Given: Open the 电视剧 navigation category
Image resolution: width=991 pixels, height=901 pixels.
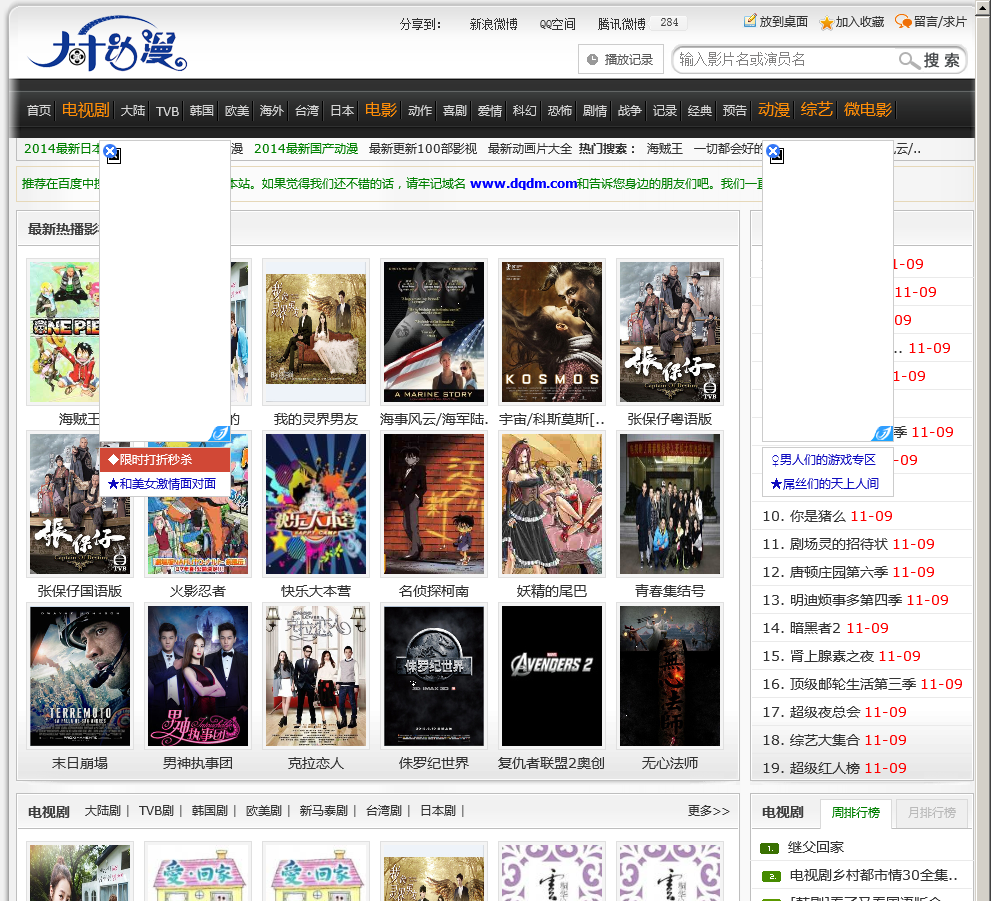Looking at the screenshot, I should 86,110.
